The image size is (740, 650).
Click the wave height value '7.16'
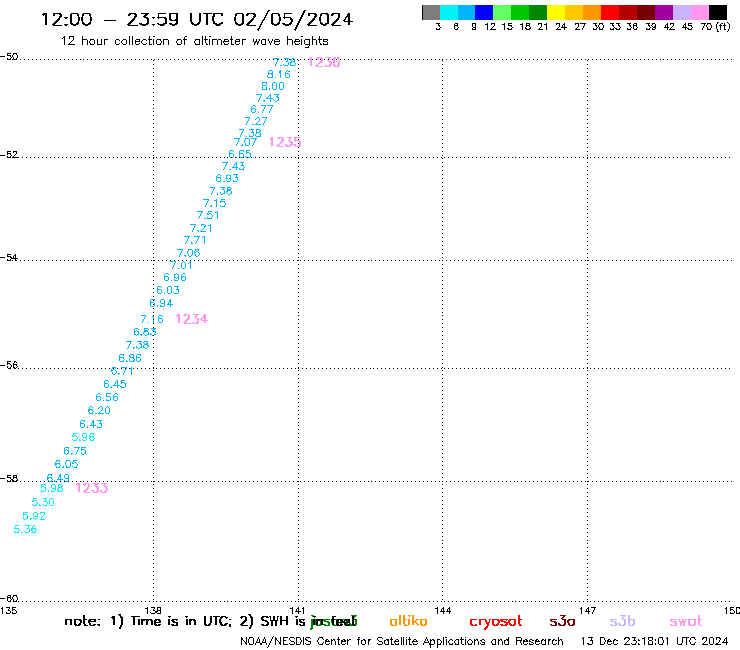(x=152, y=320)
